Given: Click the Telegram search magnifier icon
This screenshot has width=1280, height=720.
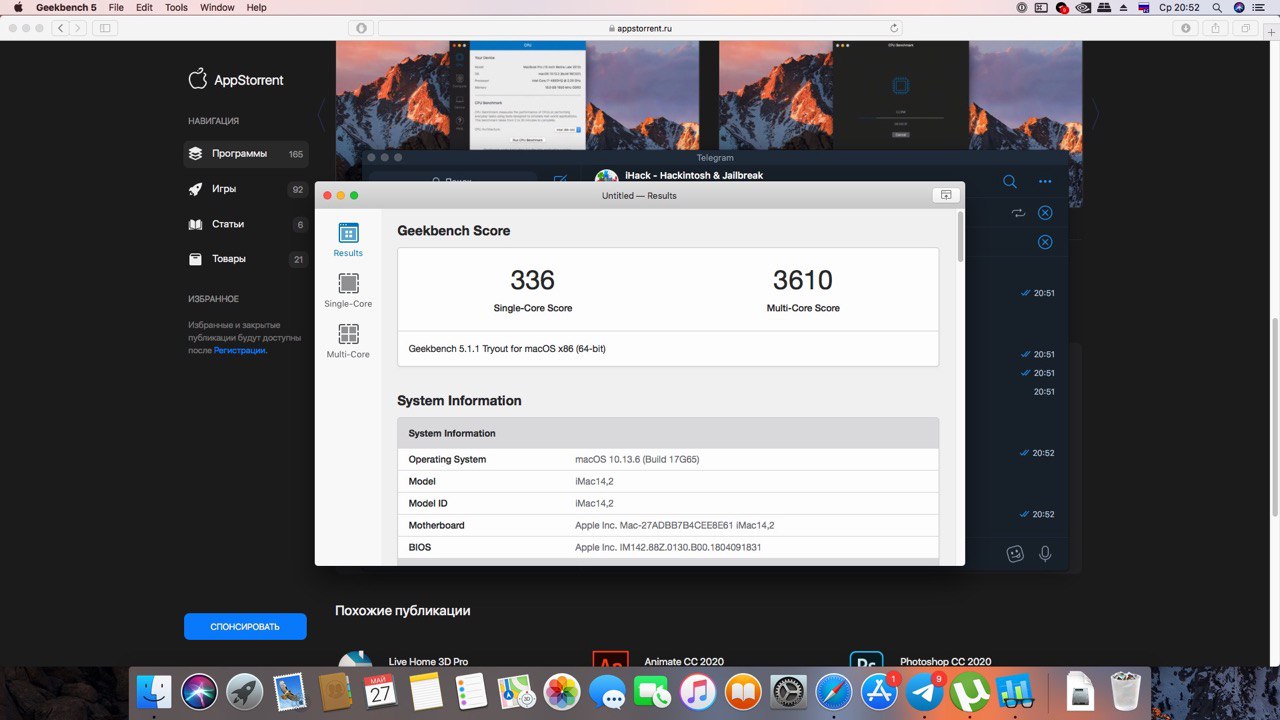Looking at the screenshot, I should tap(1010, 181).
